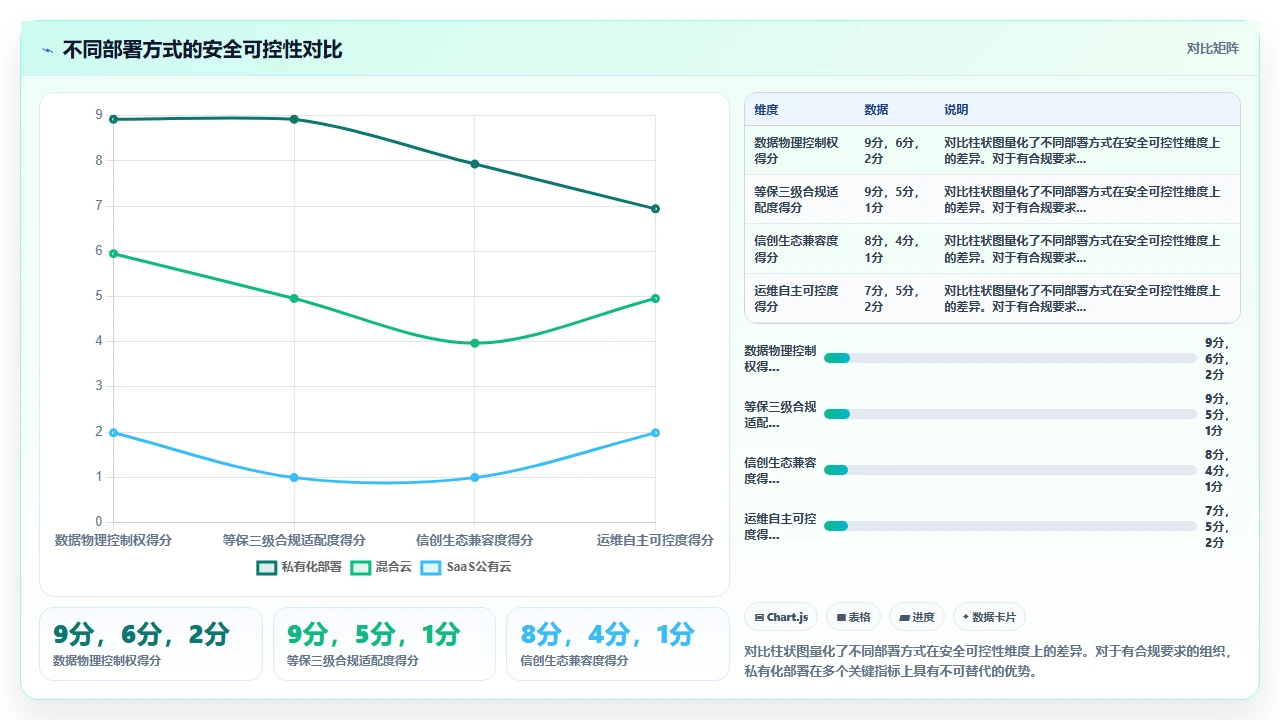1280x720 pixels.
Task: Click the 等保三级合规 progress row label
Action: point(781,414)
